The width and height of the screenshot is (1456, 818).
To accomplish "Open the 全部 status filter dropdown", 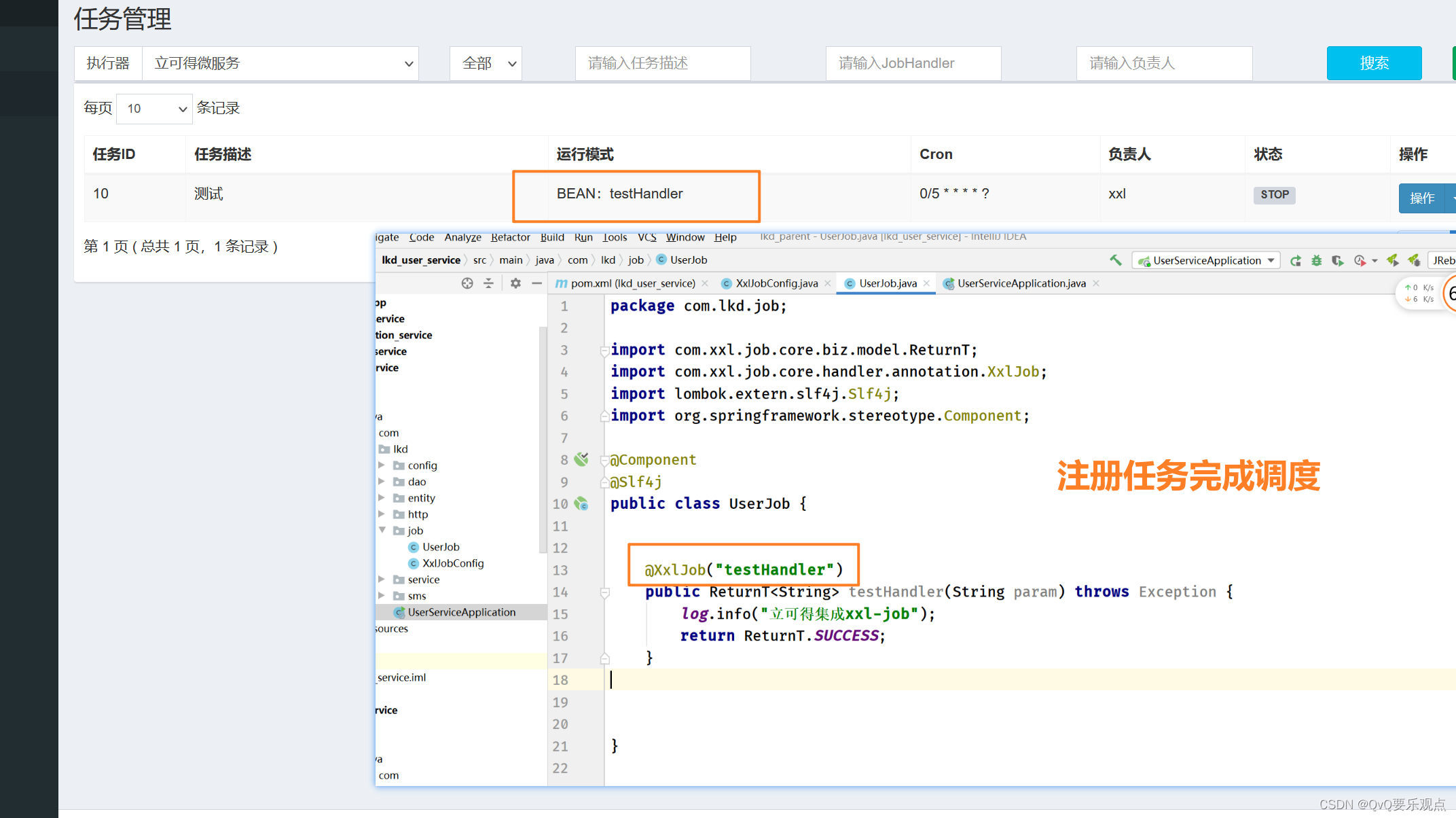I will tap(486, 63).
